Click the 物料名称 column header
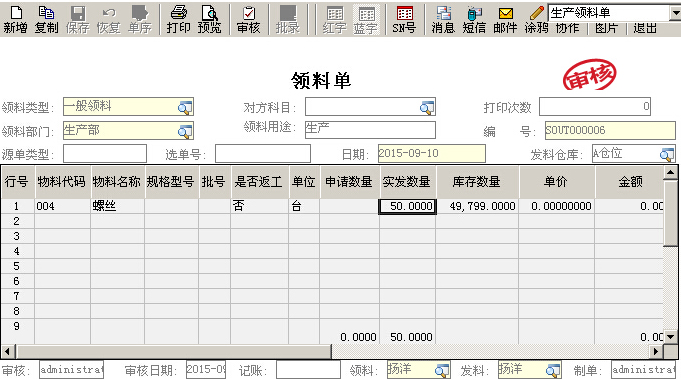This screenshot has width=681, height=380. (117, 182)
